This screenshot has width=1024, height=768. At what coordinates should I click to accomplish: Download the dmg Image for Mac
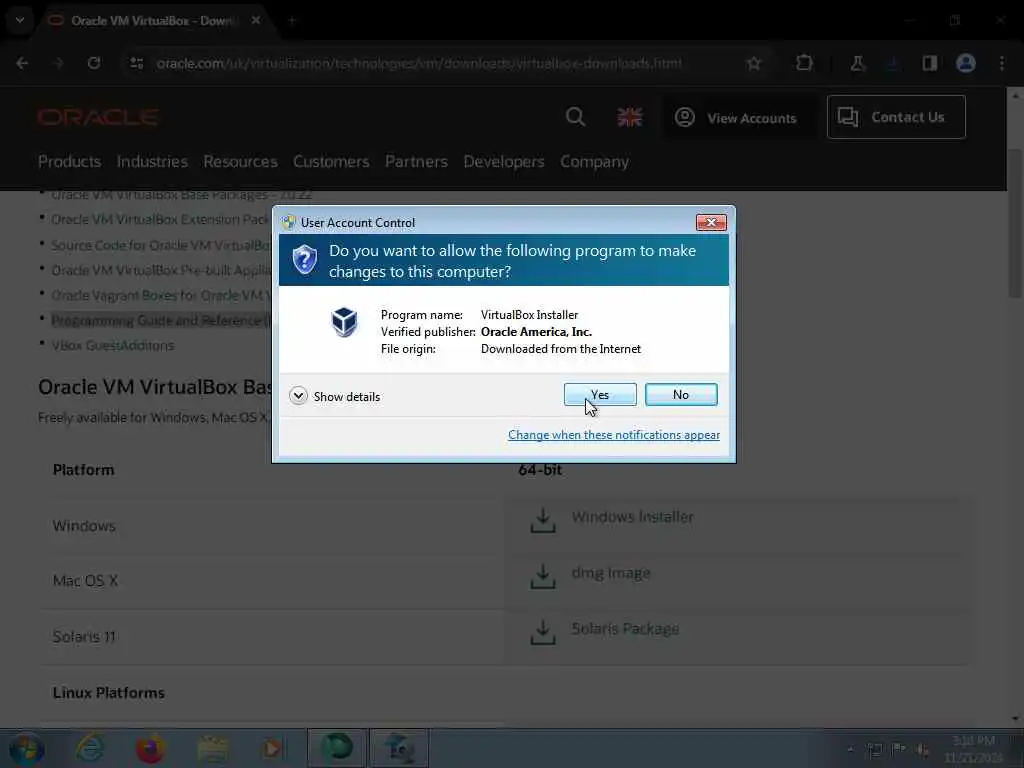611,573
